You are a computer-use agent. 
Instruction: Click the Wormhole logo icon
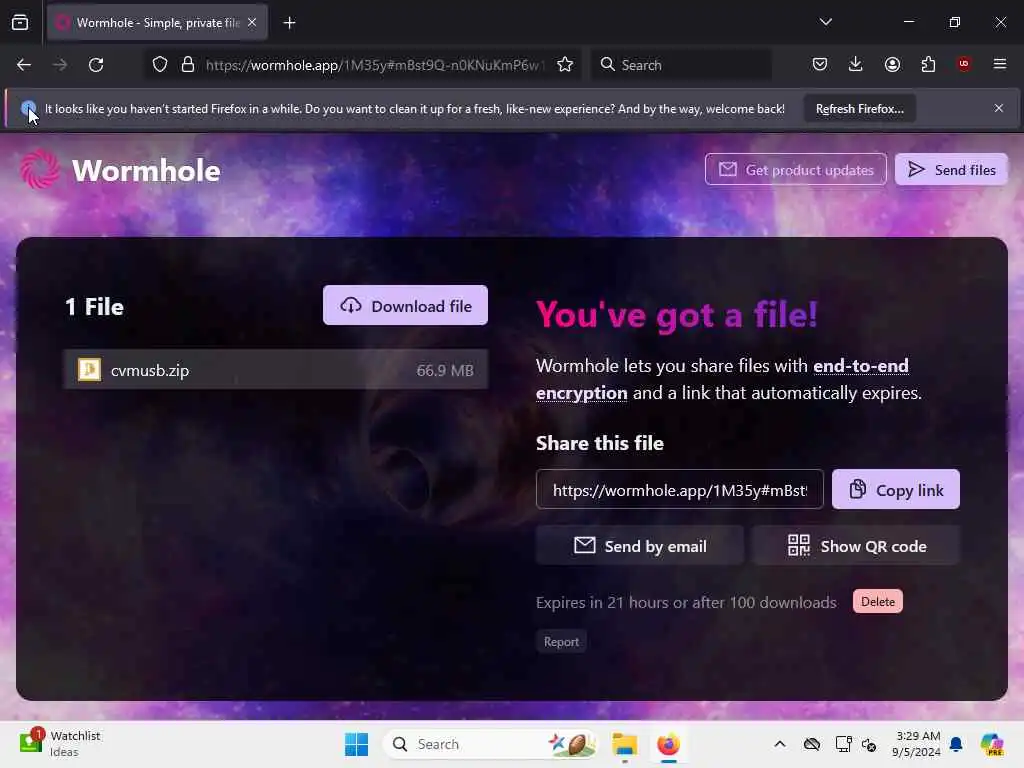tap(39, 170)
